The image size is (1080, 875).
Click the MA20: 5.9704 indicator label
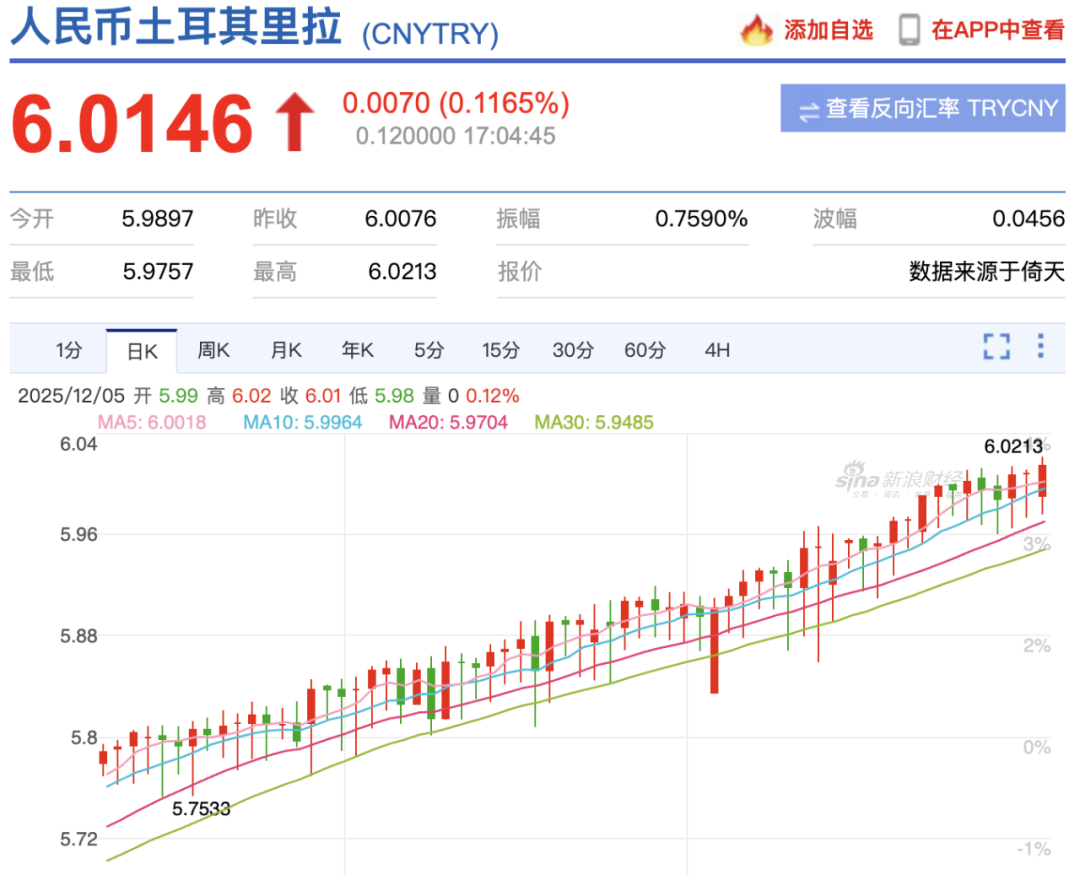pyautogui.click(x=448, y=422)
